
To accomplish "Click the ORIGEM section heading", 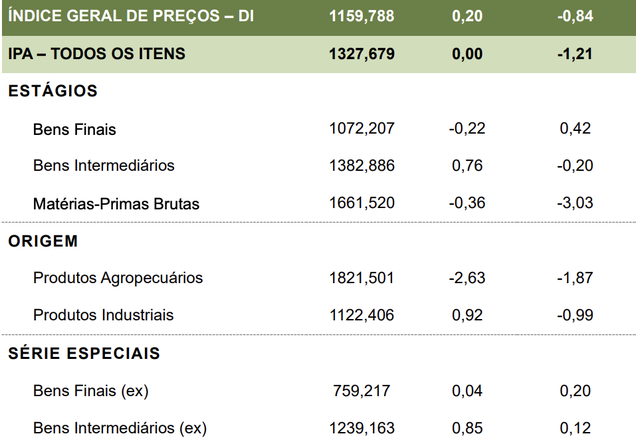I will (43, 241).
